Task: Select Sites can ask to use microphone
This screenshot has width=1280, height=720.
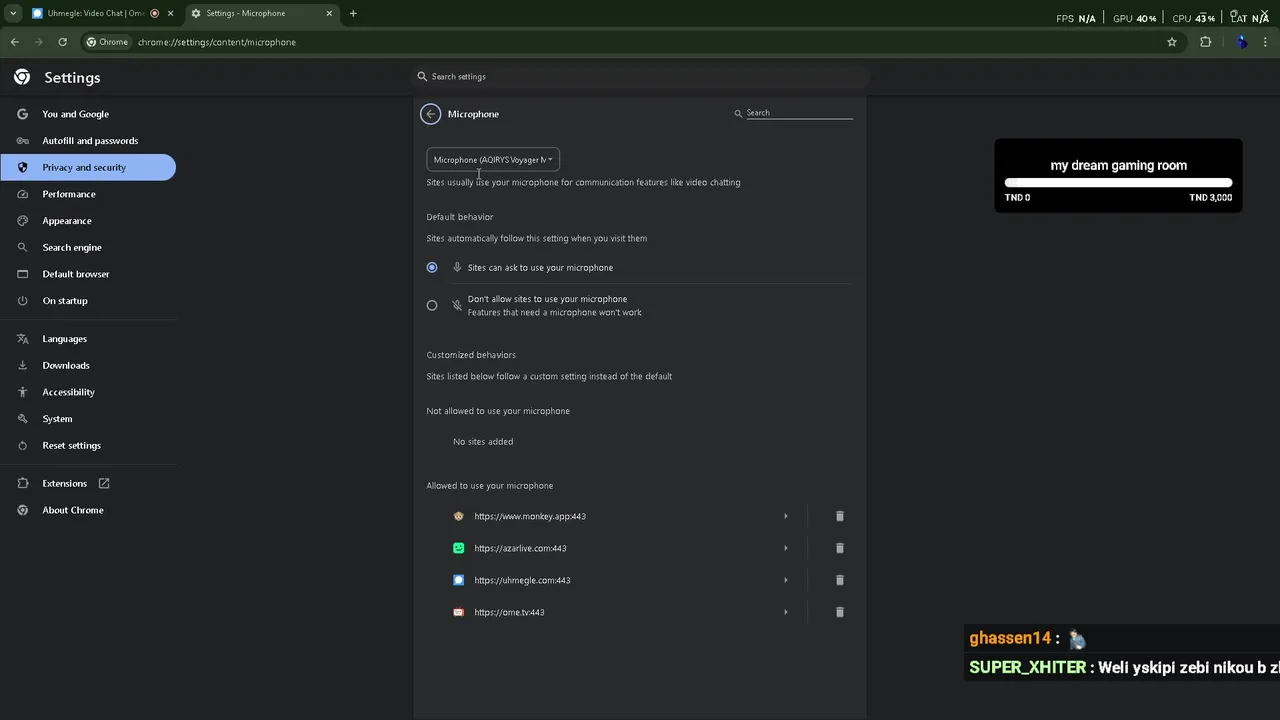Action: [432, 268]
